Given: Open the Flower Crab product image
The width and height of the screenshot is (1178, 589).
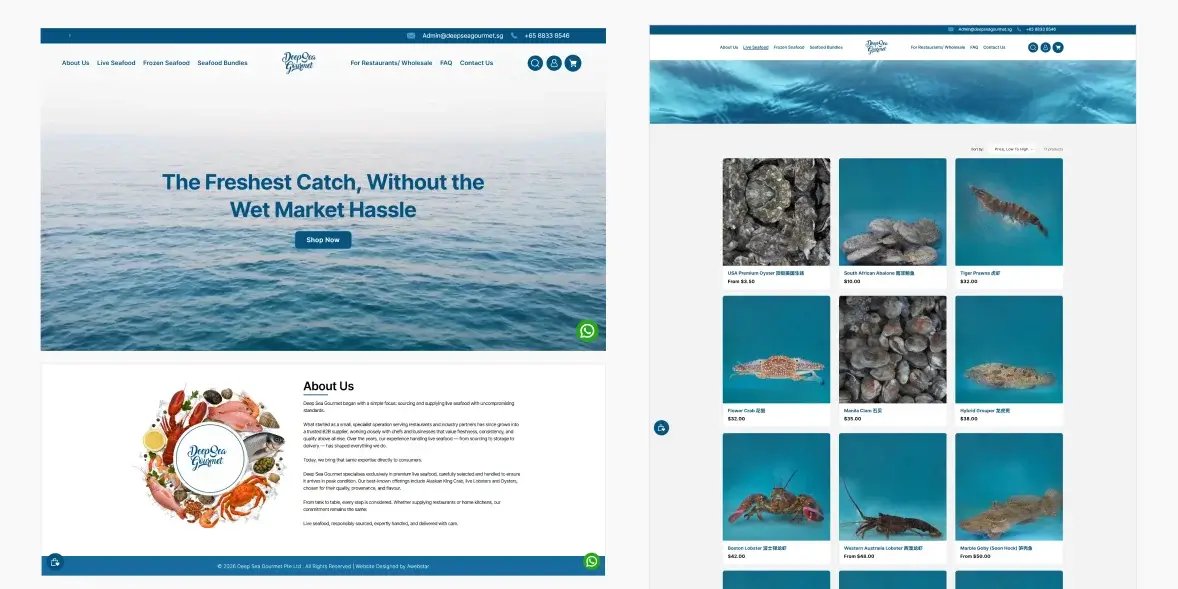Looking at the screenshot, I should point(776,349).
